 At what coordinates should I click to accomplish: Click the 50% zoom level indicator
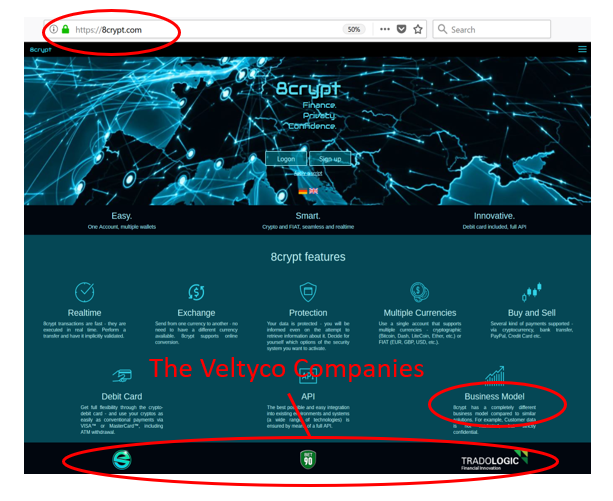pyautogui.click(x=354, y=30)
